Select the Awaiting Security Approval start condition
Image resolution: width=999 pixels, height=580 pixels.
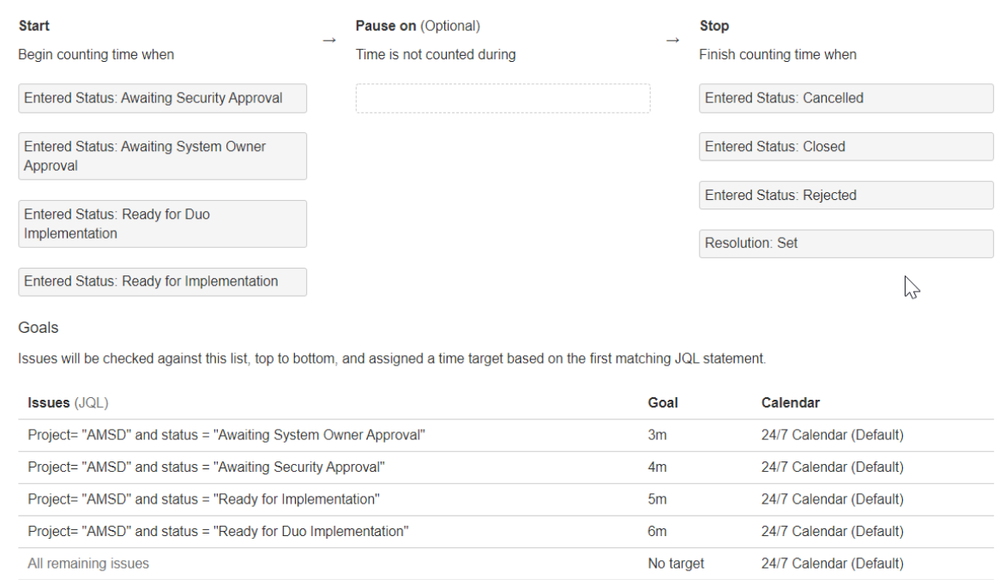162,98
